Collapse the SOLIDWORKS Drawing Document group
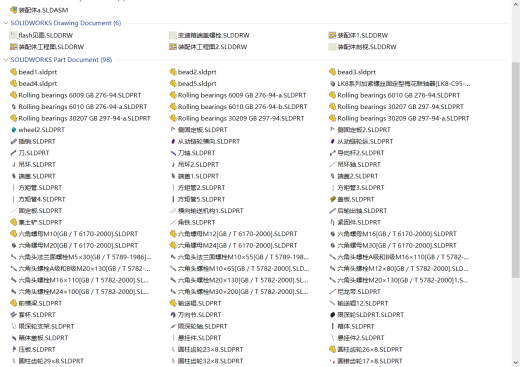This screenshot has height=367, width=520. pyautogui.click(x=6, y=23)
